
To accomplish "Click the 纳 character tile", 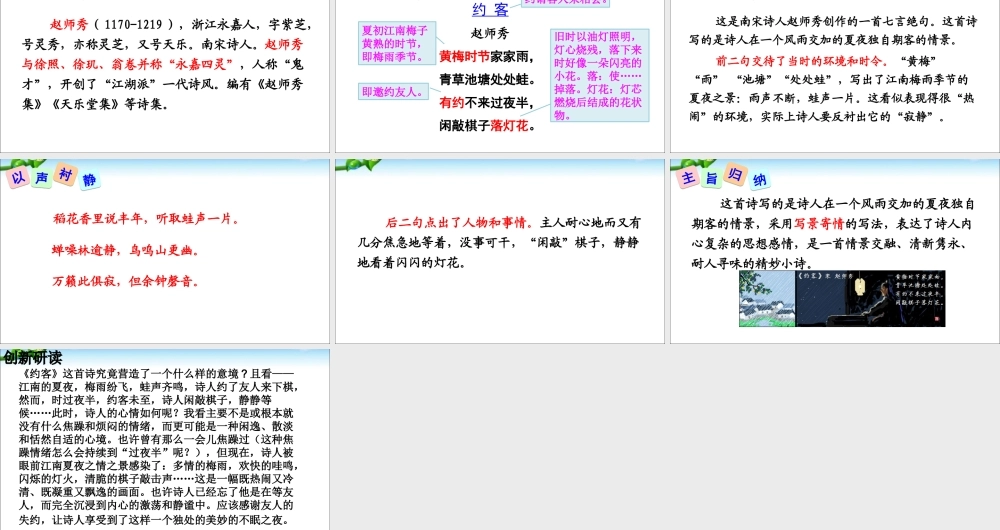I will (x=760, y=180).
